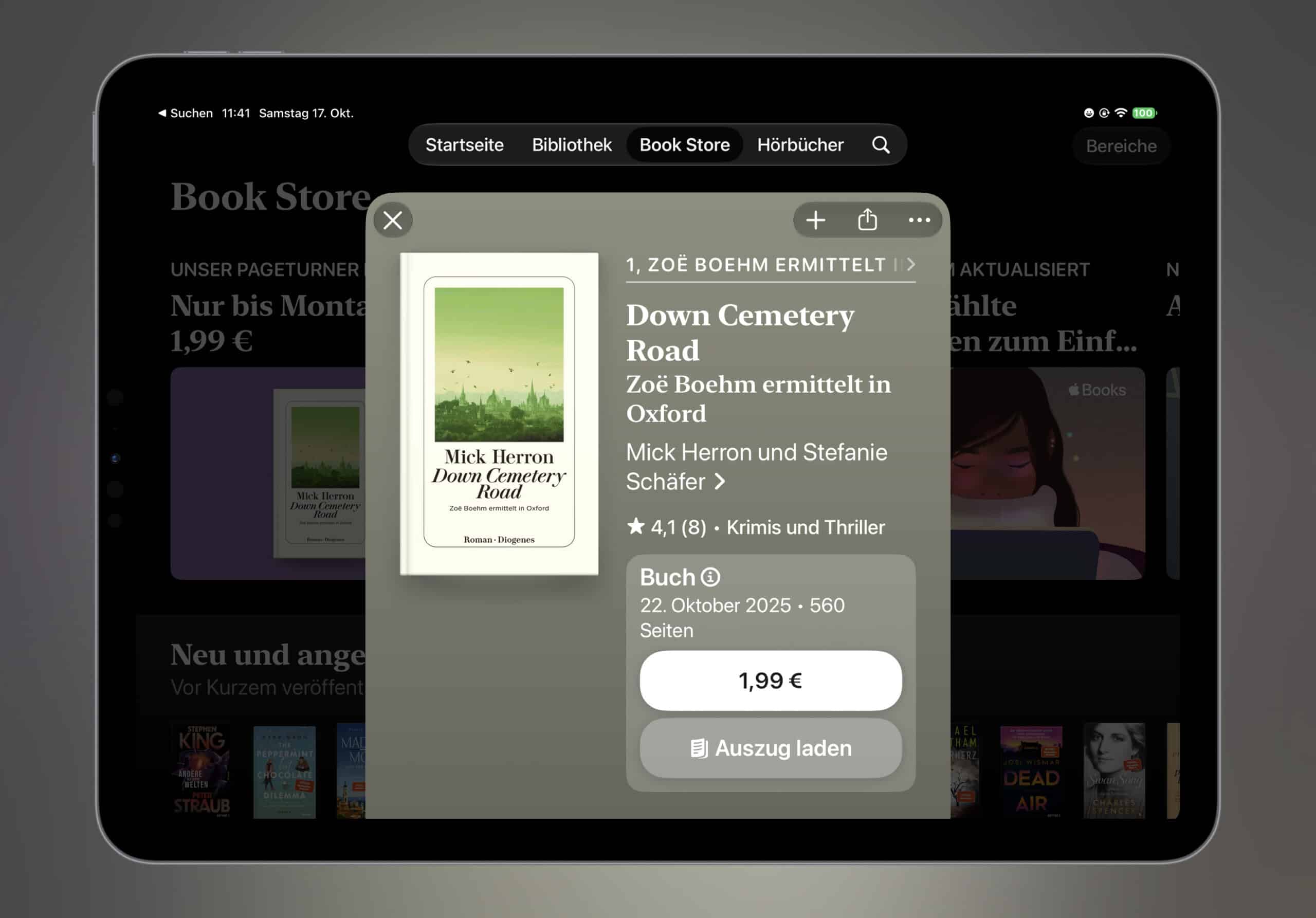Close the book detail popup
The height and width of the screenshot is (918, 1316).
[x=393, y=220]
